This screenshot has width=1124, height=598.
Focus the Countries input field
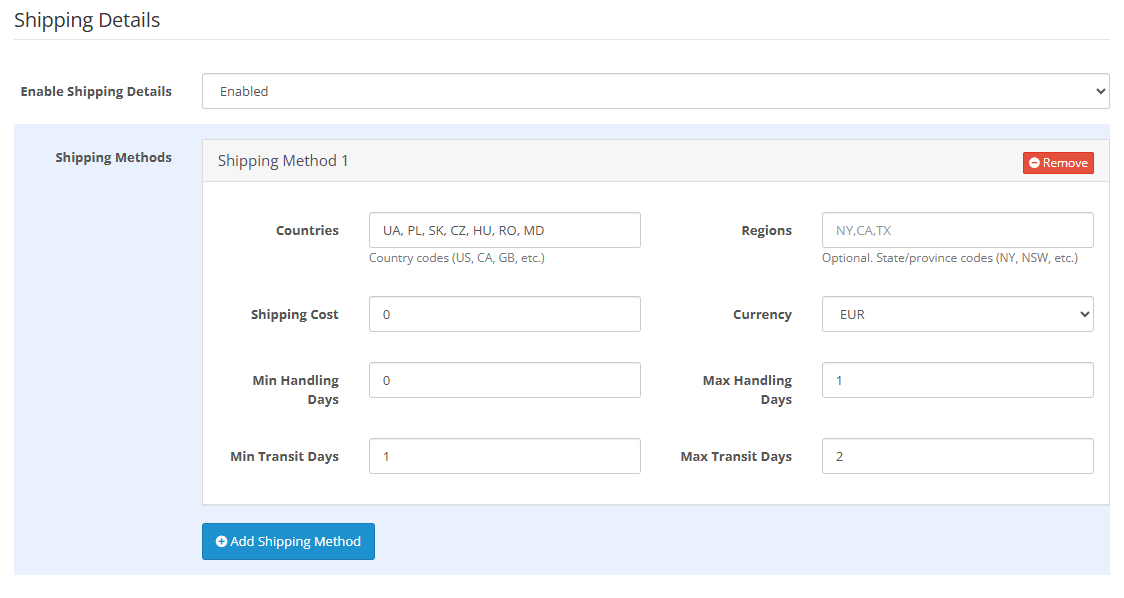tap(504, 230)
